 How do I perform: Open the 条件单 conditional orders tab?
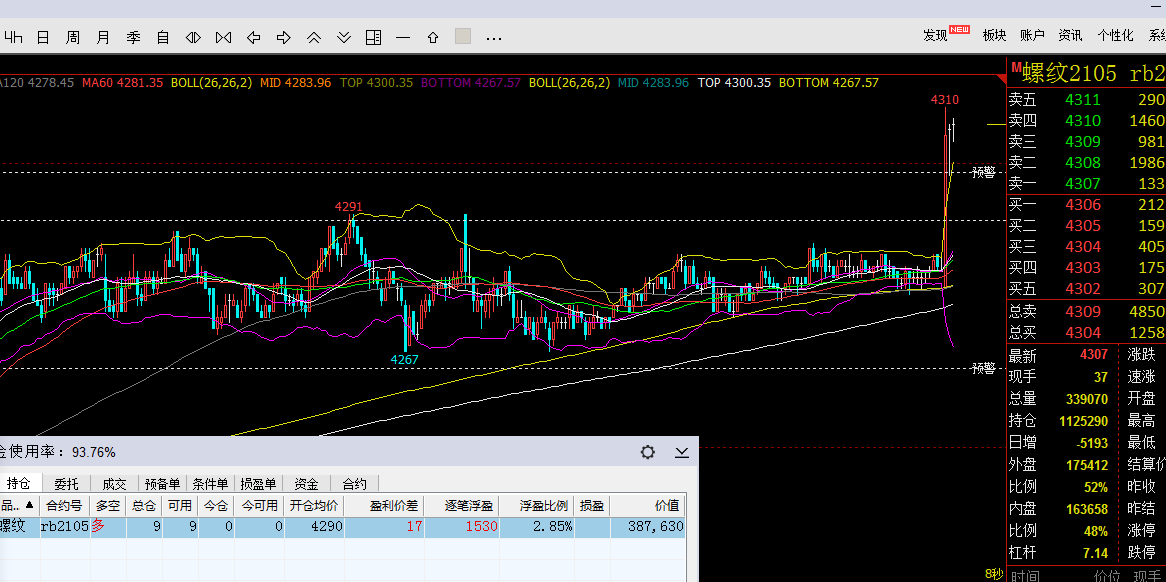click(x=211, y=484)
